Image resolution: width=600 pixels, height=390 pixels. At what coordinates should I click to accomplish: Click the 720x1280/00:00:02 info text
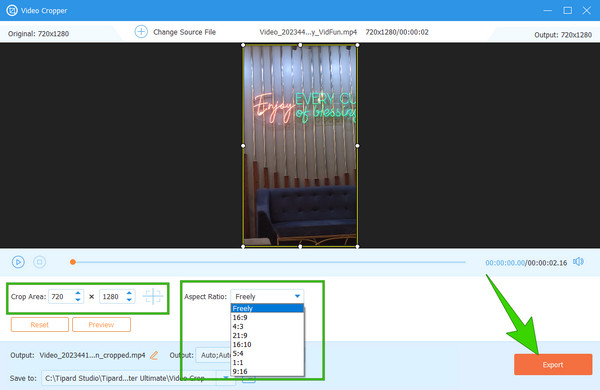(x=397, y=32)
